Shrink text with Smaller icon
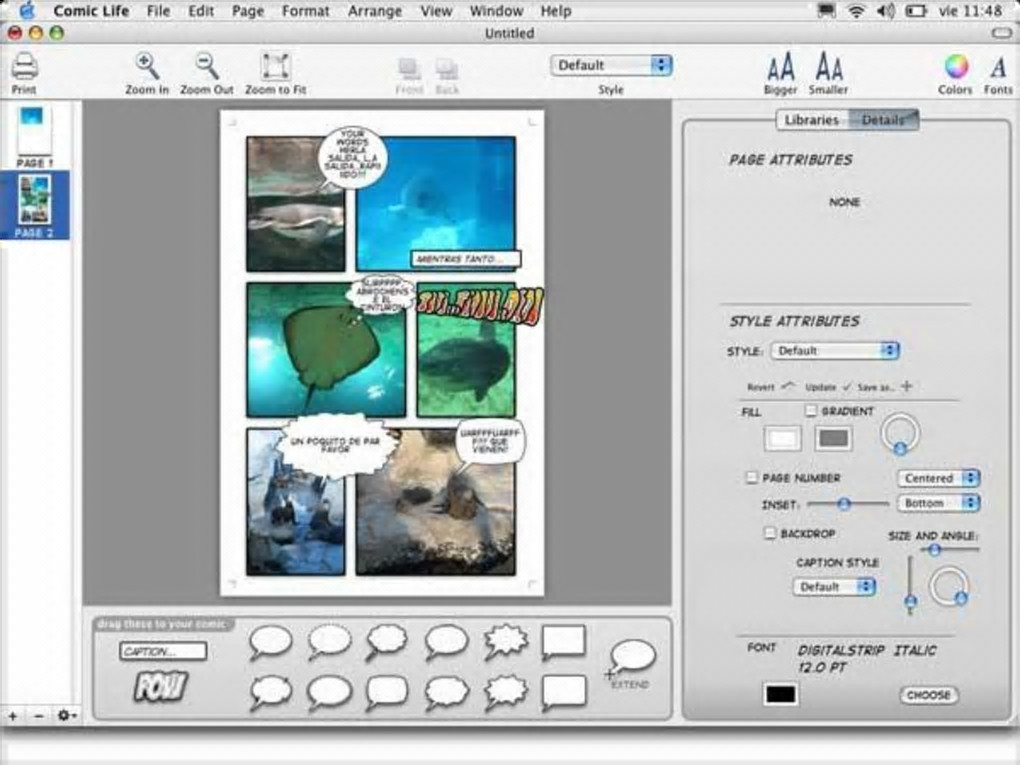This screenshot has width=1020, height=765. pyautogui.click(x=828, y=68)
